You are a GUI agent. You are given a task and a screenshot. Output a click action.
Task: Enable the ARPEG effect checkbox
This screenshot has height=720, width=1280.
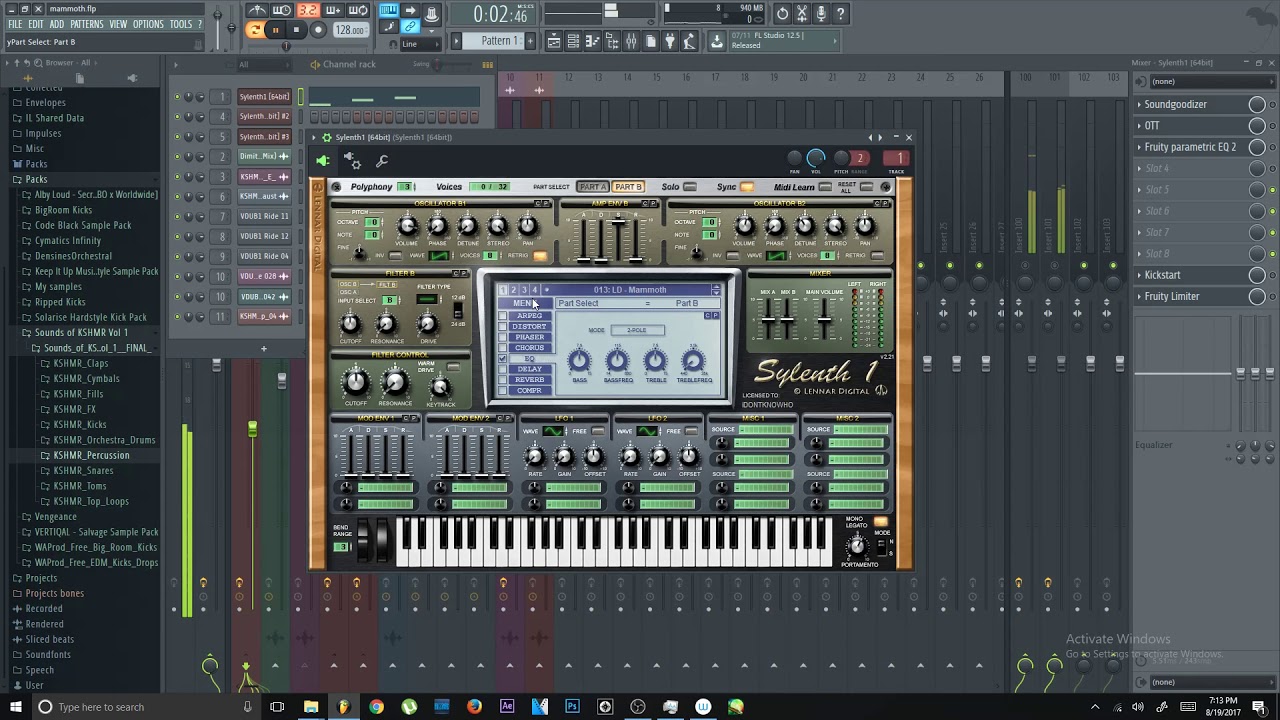503,316
